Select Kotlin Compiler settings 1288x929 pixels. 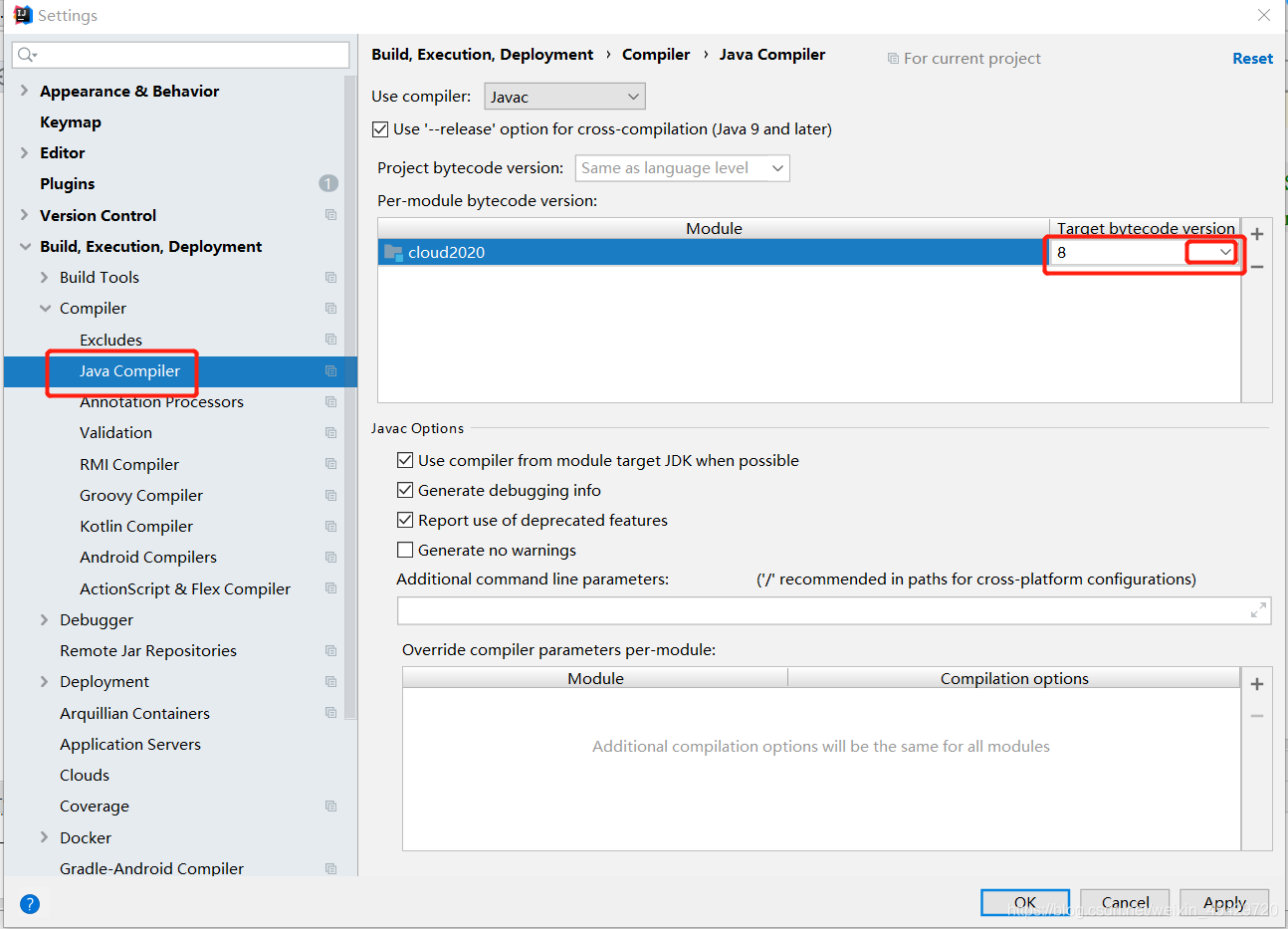136,526
